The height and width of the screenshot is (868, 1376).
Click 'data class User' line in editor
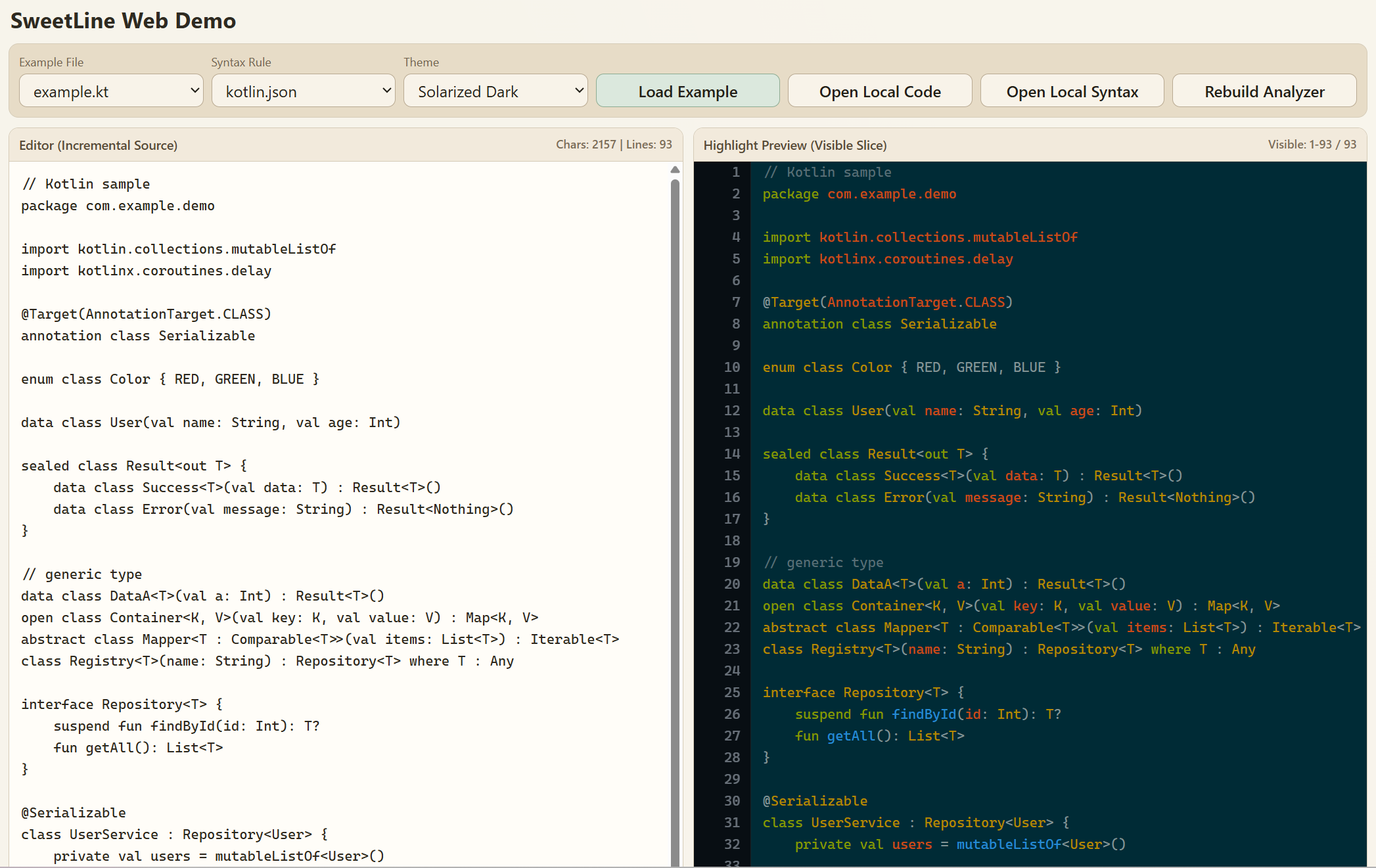click(211, 423)
